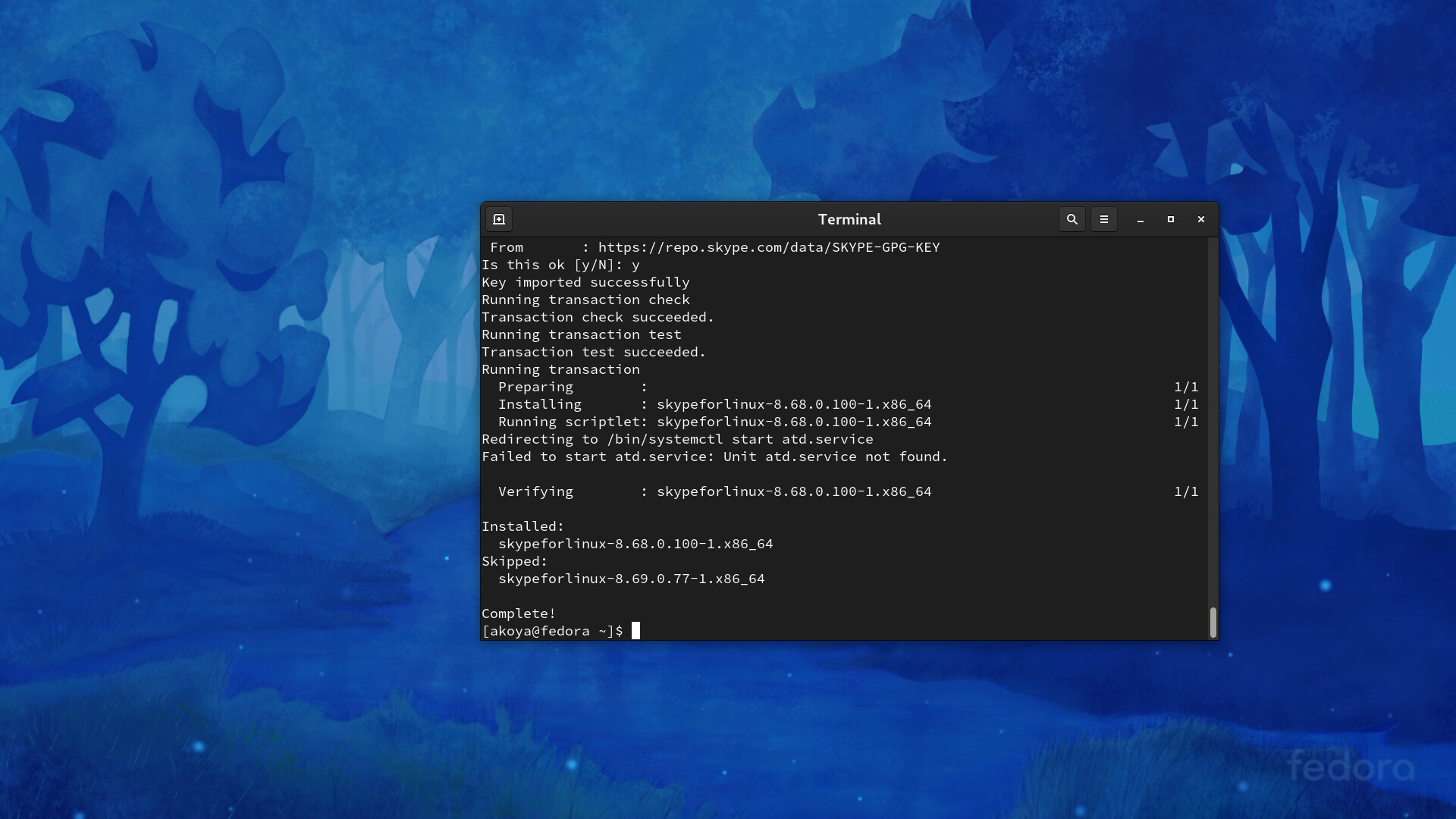Click 'Is this ok [y/N]: y' line
The height and width of the screenshot is (819, 1456).
(560, 265)
